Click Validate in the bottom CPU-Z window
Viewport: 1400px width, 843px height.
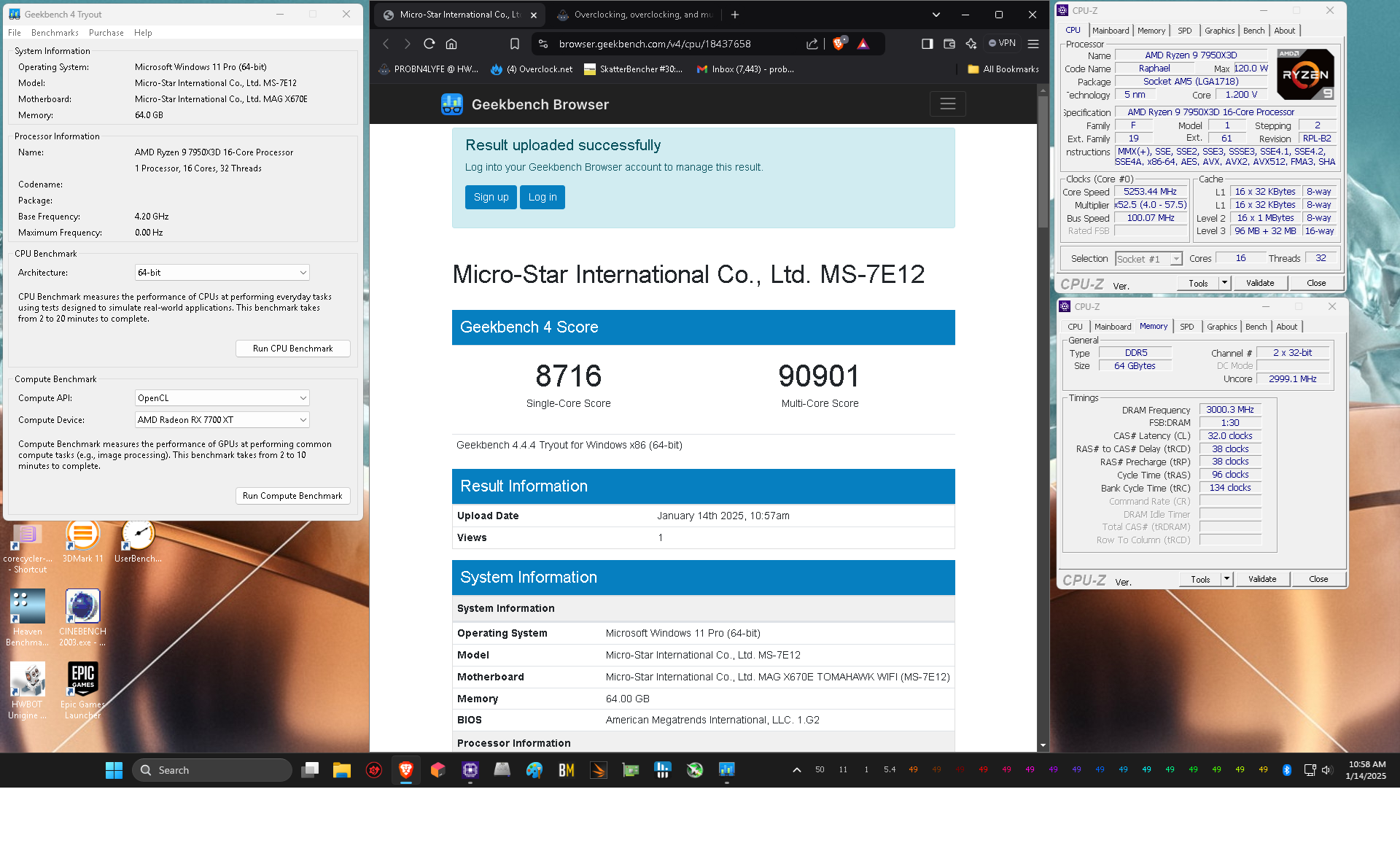click(x=1262, y=579)
